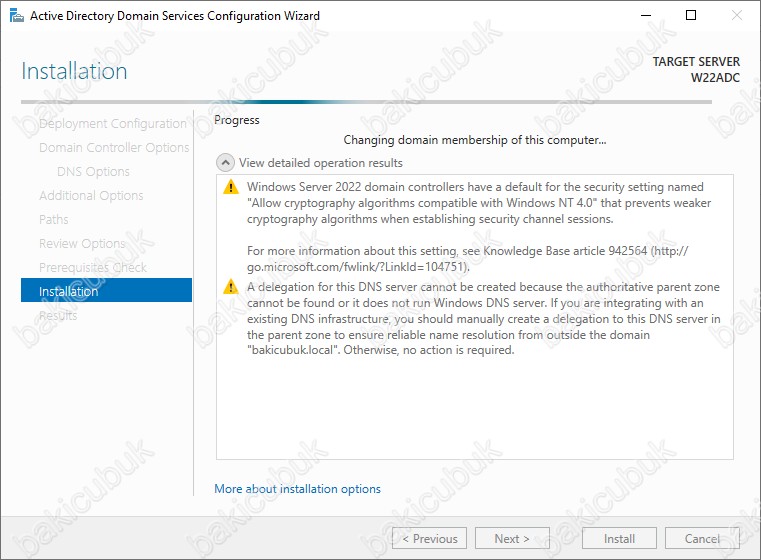The image size is (761, 560).
Task: Minimize the wizard window
Action: click(x=646, y=16)
